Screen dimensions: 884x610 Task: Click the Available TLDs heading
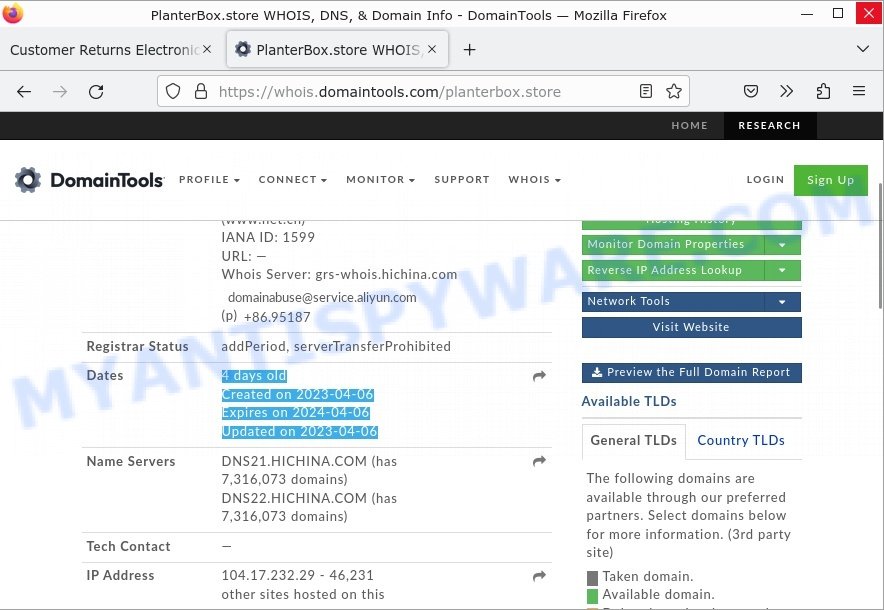(x=629, y=401)
